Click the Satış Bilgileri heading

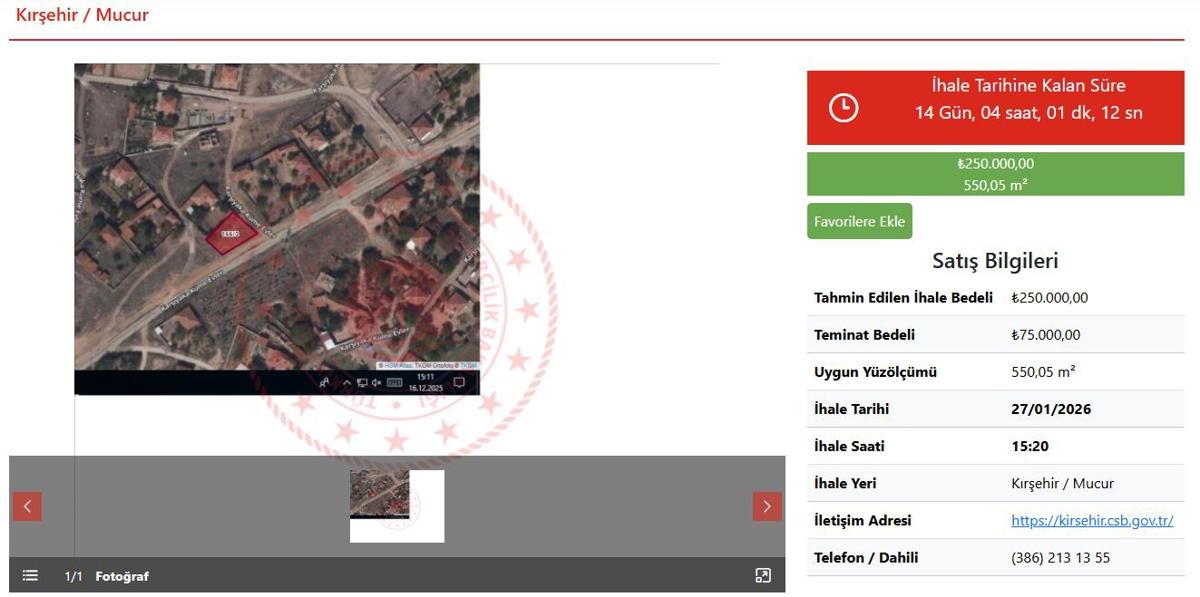(x=995, y=261)
